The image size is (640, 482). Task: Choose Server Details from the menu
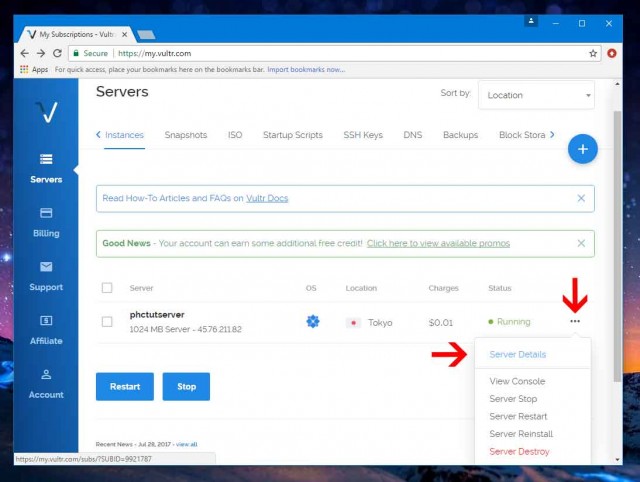point(518,354)
